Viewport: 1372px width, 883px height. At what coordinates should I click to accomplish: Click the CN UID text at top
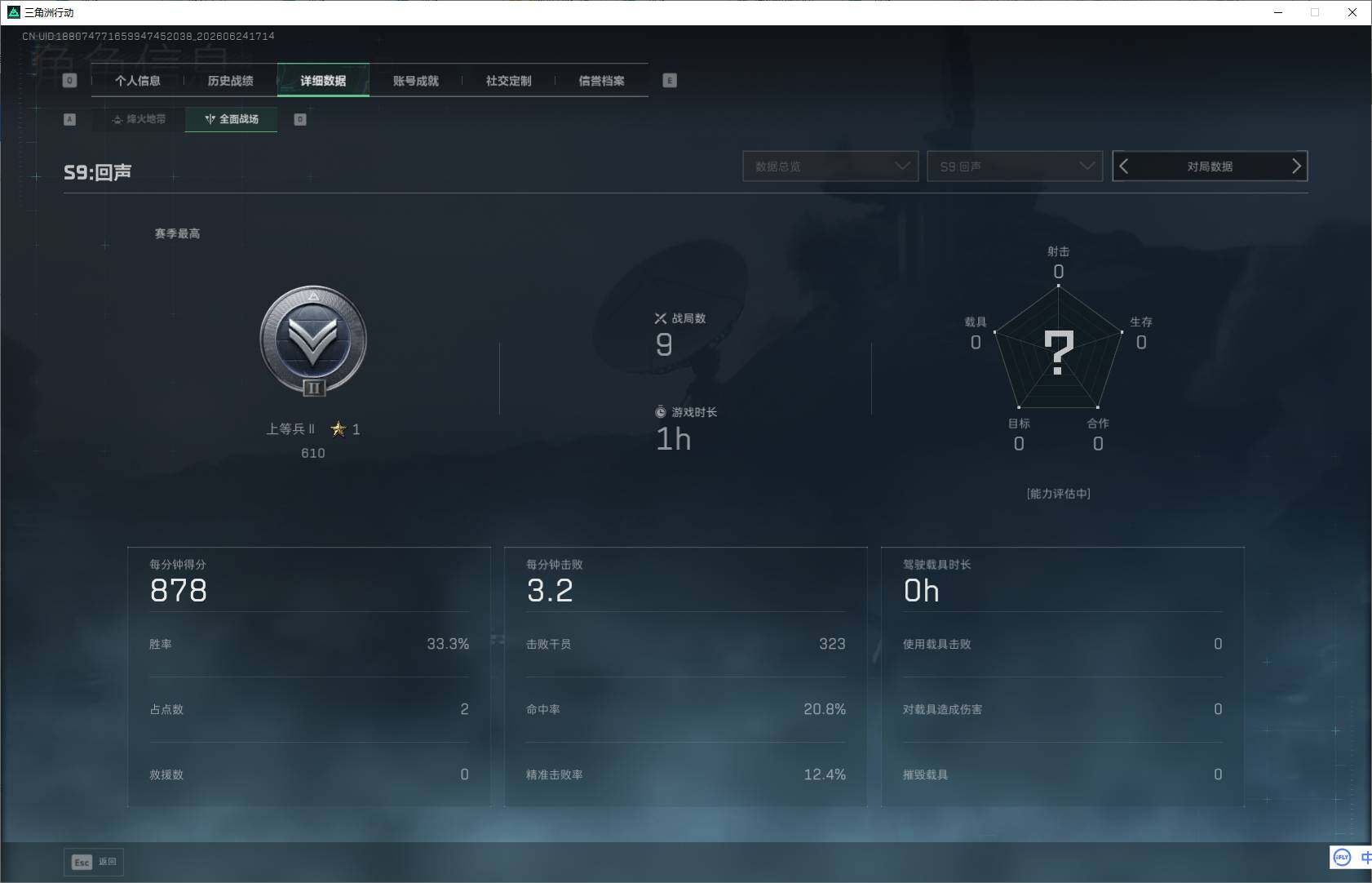tap(148, 36)
